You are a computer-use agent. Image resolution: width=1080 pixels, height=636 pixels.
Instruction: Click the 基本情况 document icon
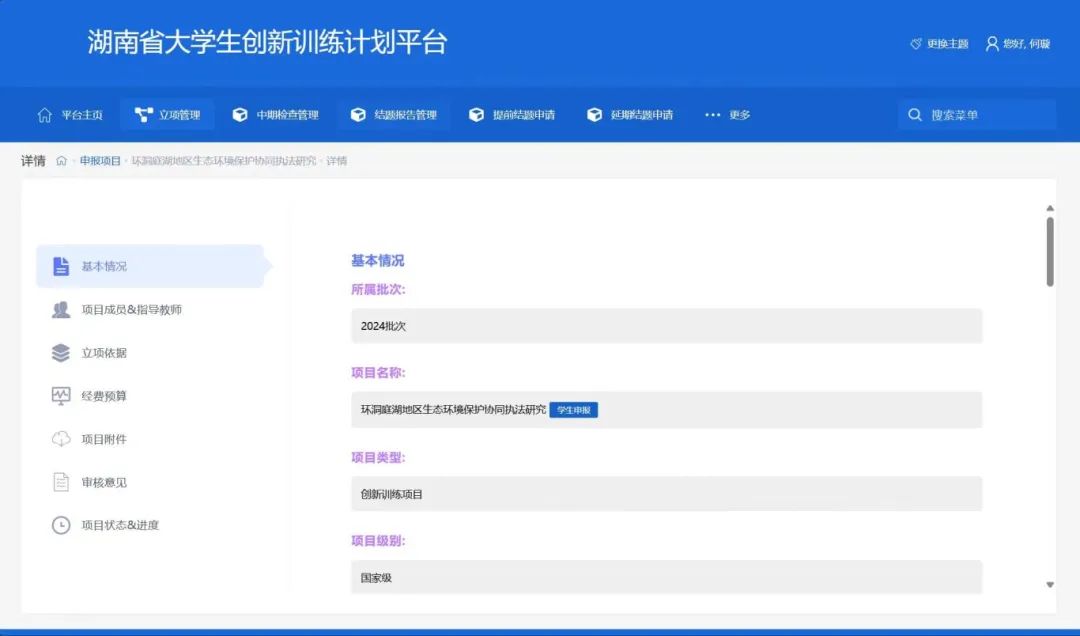point(61,266)
